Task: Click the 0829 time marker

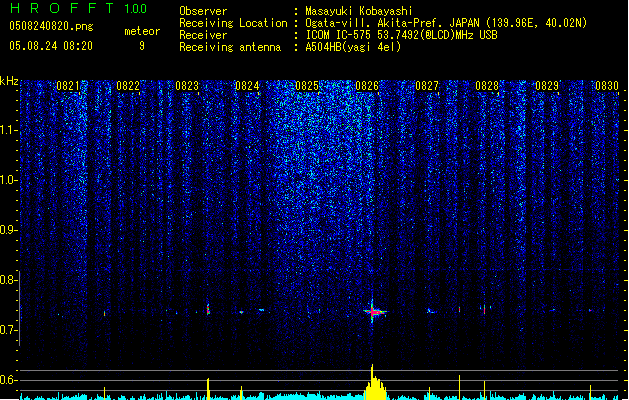Action: pos(547,86)
